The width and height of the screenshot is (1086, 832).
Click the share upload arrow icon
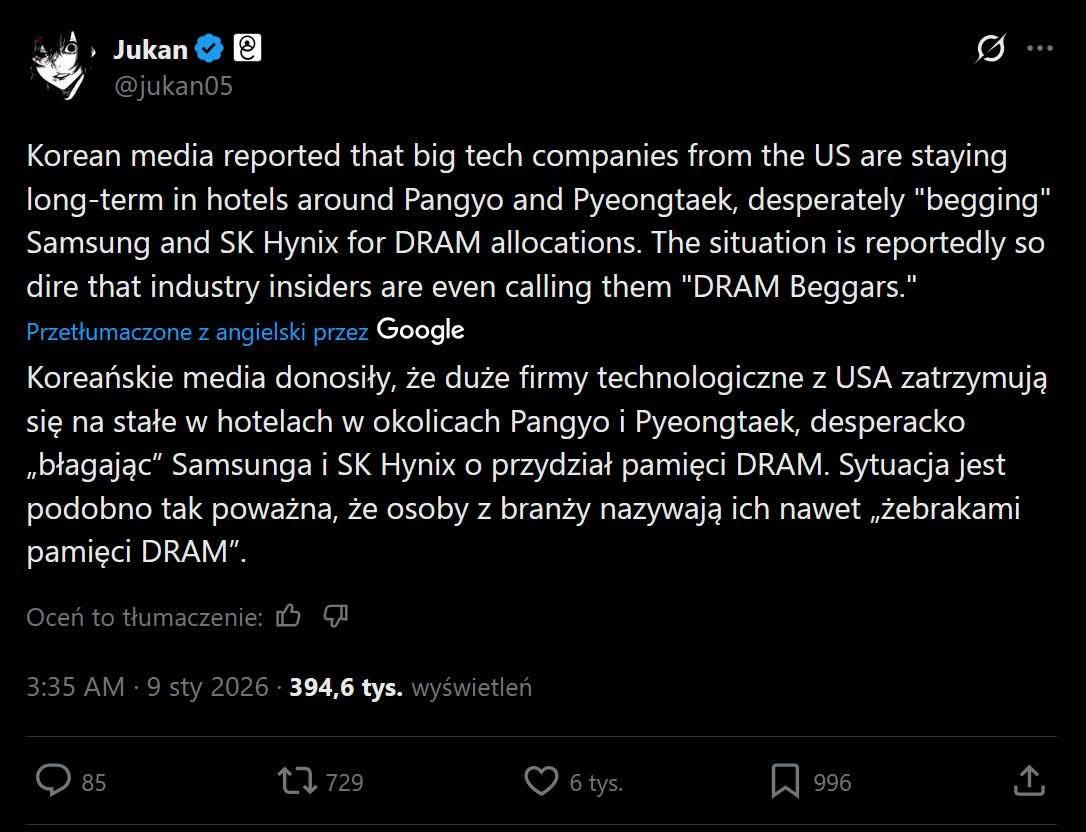pos(1030,780)
